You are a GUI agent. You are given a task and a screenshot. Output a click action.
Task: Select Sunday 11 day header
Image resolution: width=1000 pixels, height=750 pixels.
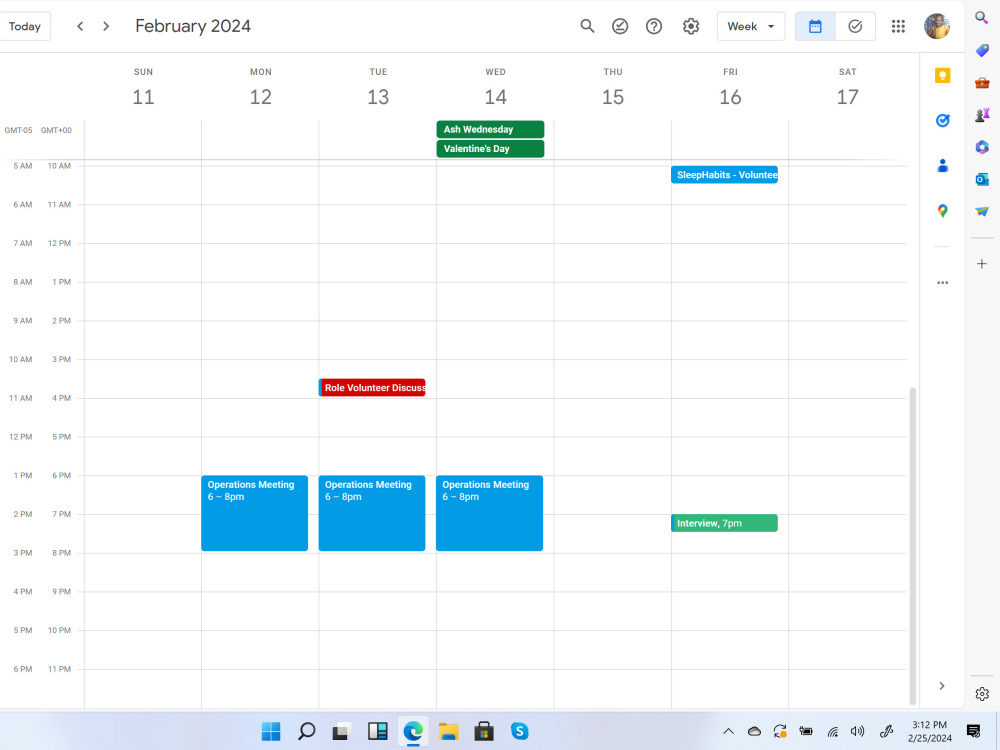point(143,96)
